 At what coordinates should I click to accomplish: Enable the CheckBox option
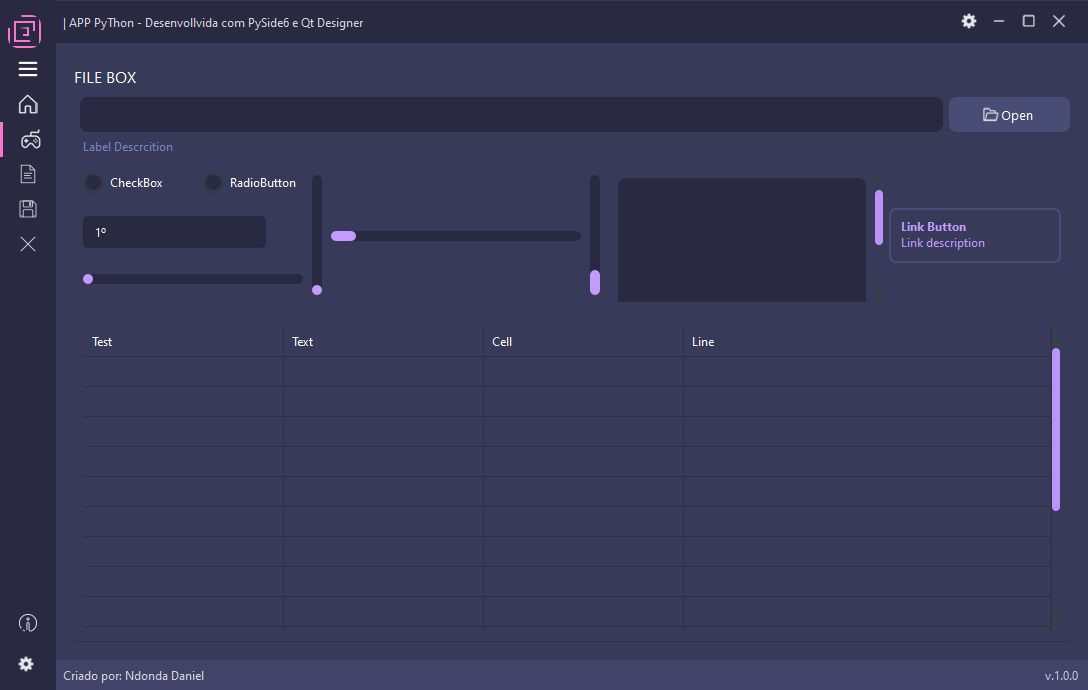pyautogui.click(x=93, y=183)
